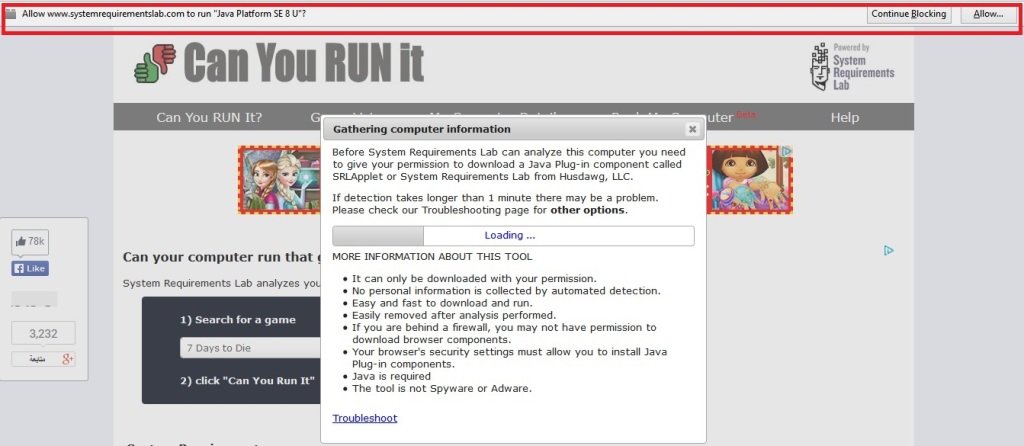Open the System Requirements Lab logo
Viewport: 1024px width, 446px height.
(x=852, y=67)
